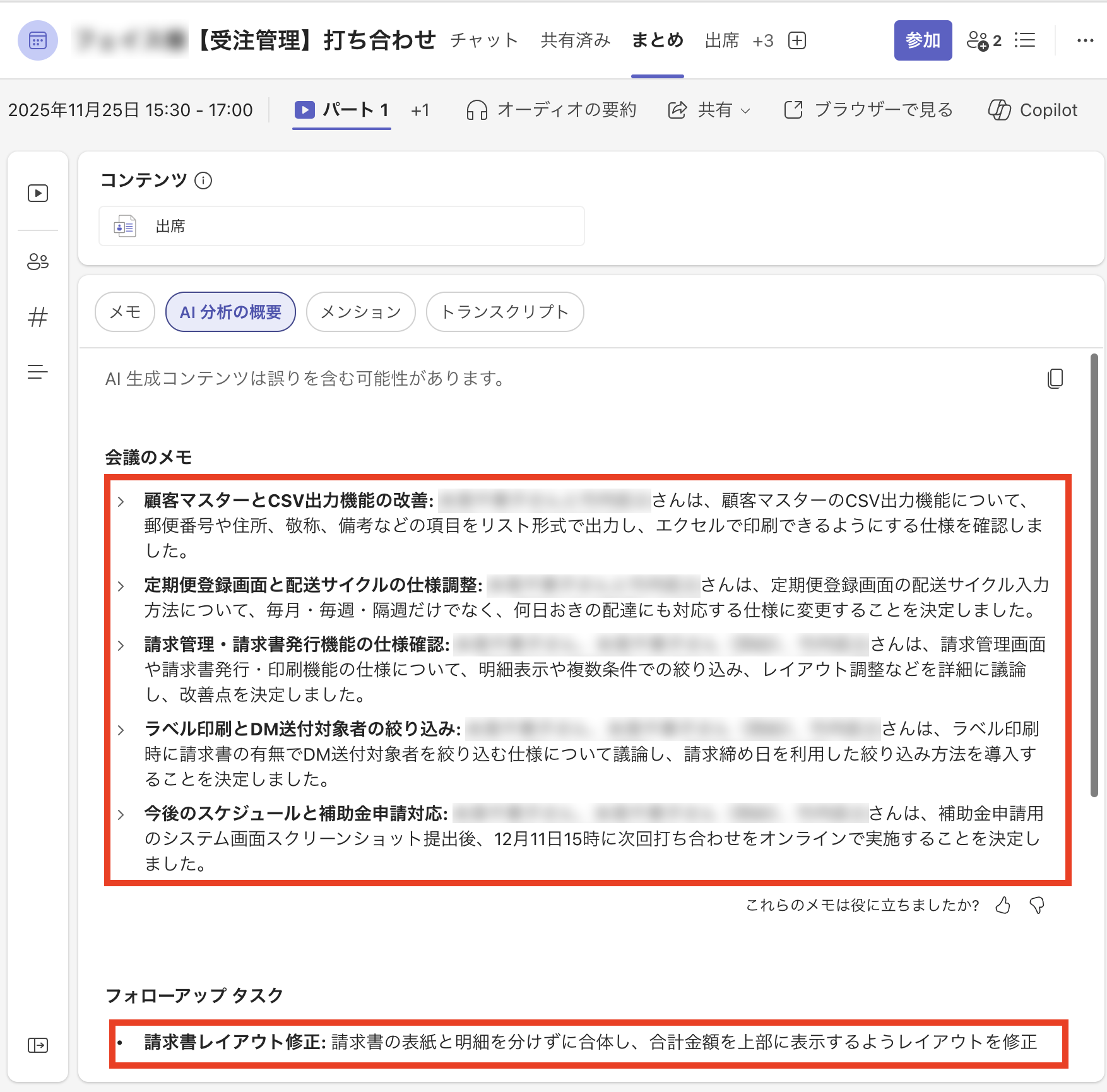This screenshot has width=1107, height=1092.
Task: Open the 共有 dropdown menu
Action: coord(709,110)
